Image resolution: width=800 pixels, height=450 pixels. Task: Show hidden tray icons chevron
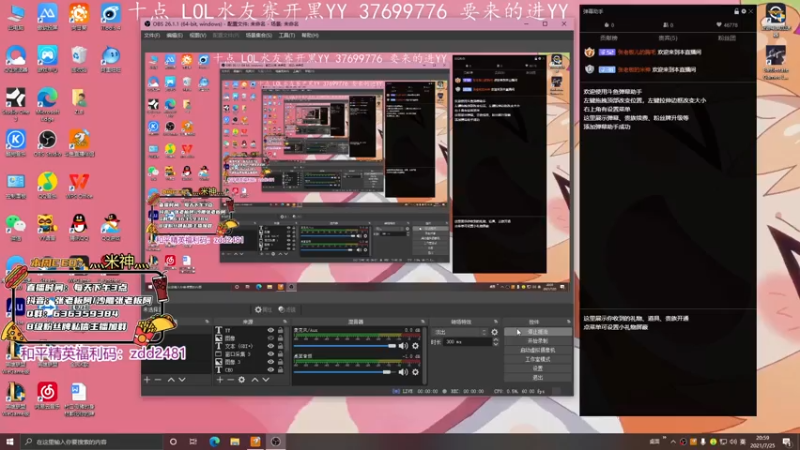[x=673, y=442]
